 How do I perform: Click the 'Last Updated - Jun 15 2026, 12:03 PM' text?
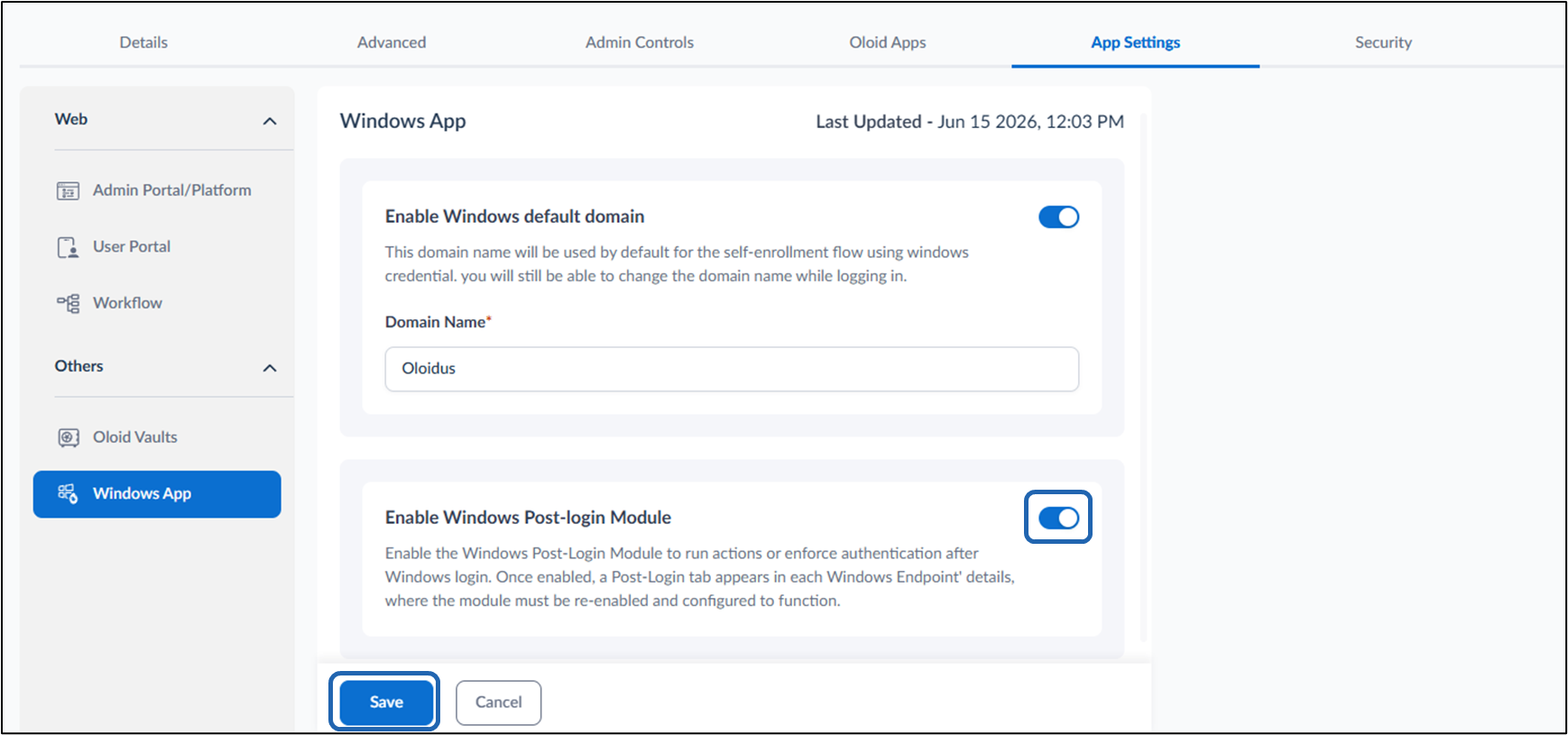tap(970, 122)
